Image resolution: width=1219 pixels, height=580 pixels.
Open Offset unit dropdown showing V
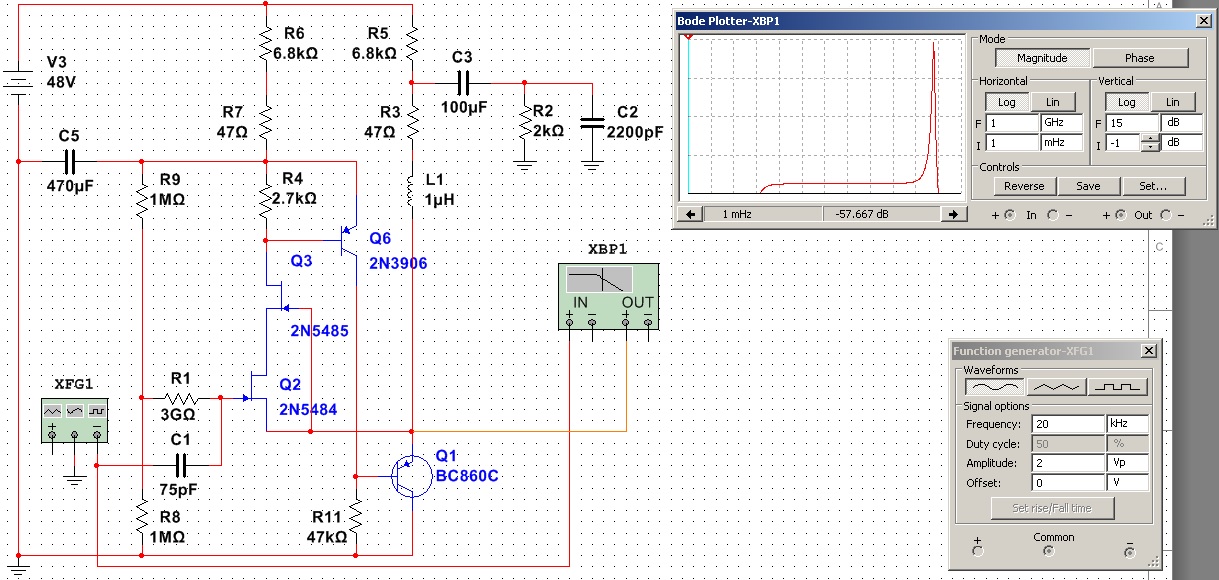click(1127, 482)
